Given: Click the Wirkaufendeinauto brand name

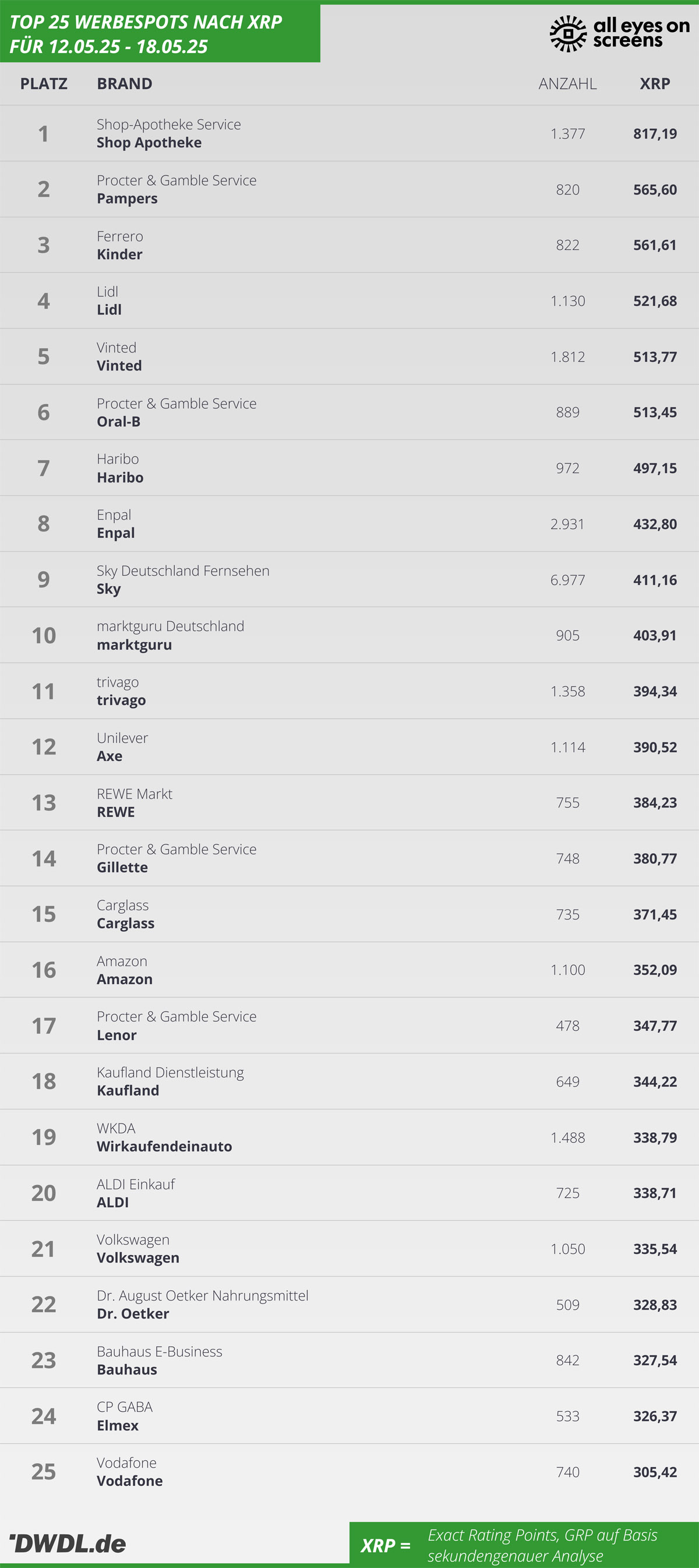Looking at the screenshot, I should tap(164, 1146).
